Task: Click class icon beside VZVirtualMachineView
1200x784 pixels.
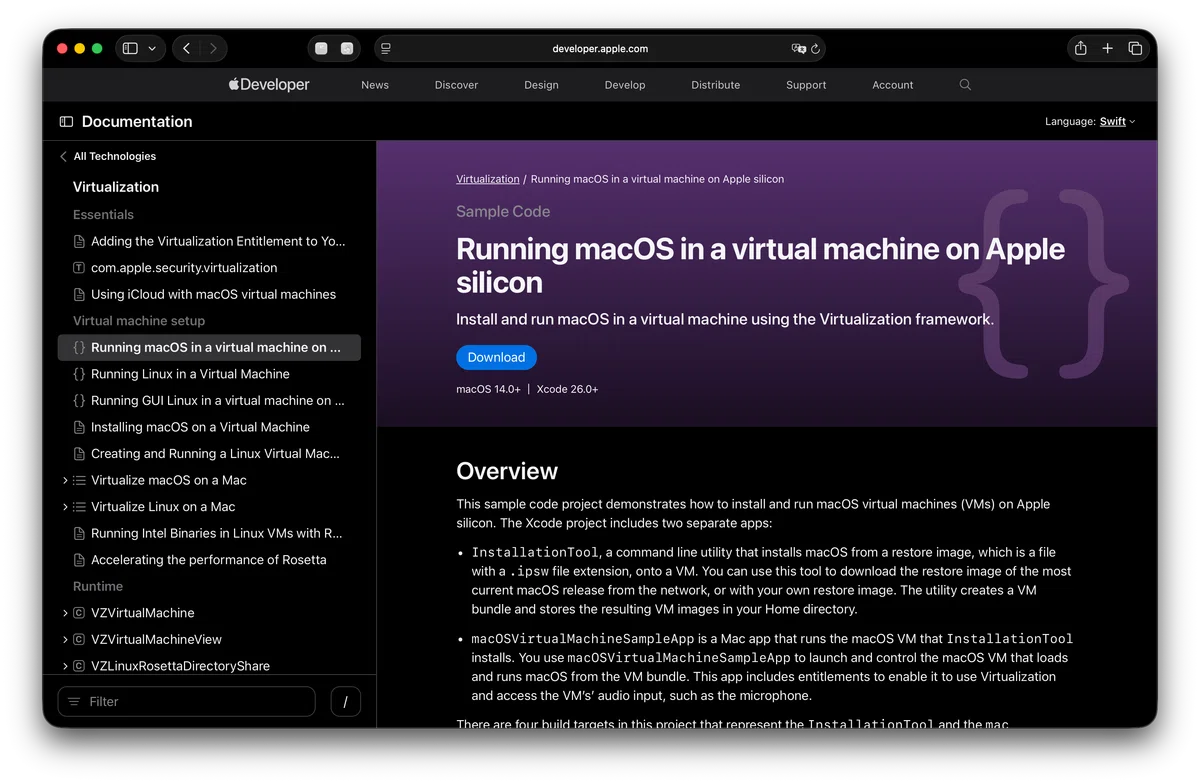Action: pos(80,639)
